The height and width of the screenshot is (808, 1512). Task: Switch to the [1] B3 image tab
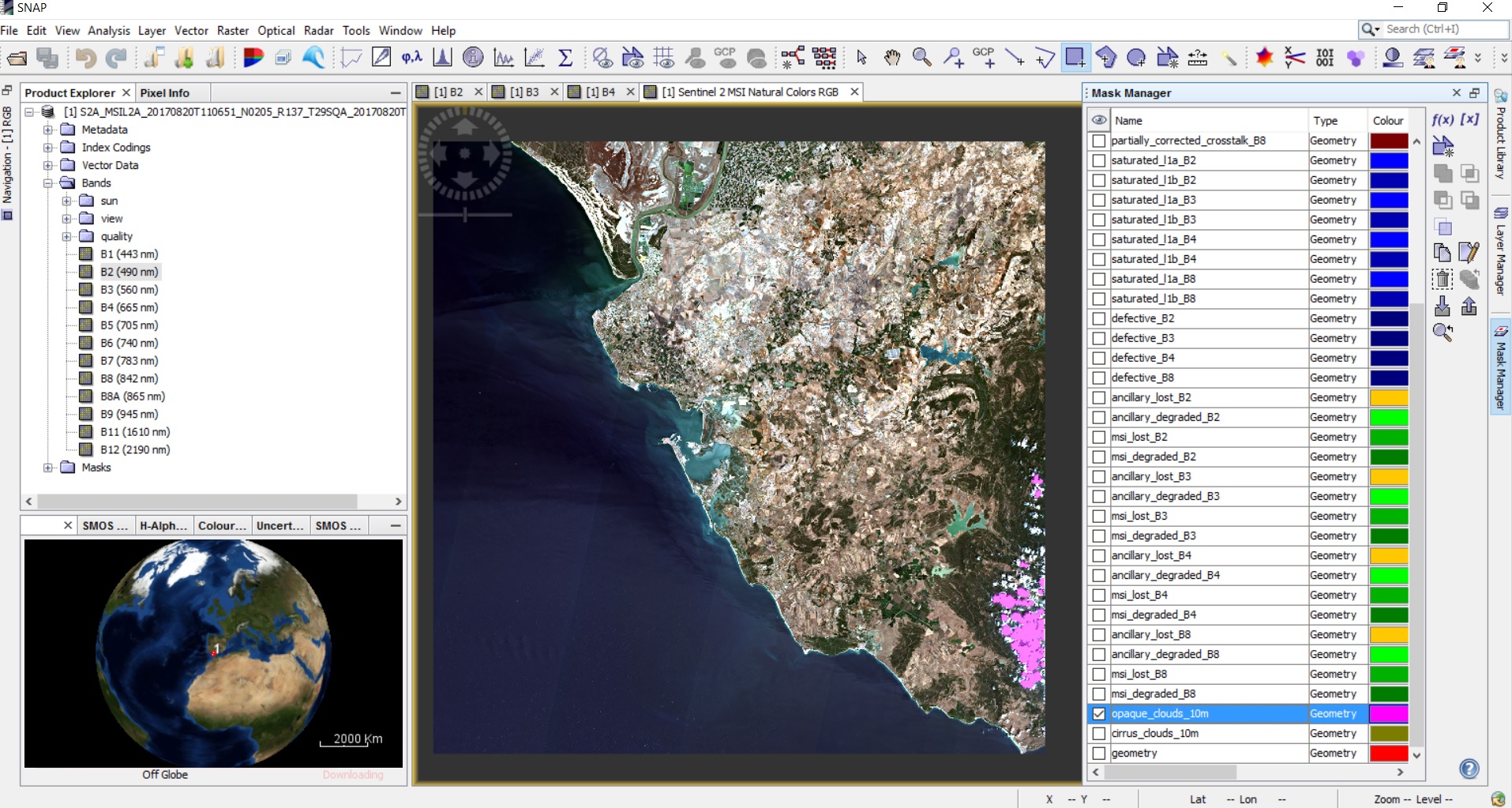pyautogui.click(x=523, y=92)
